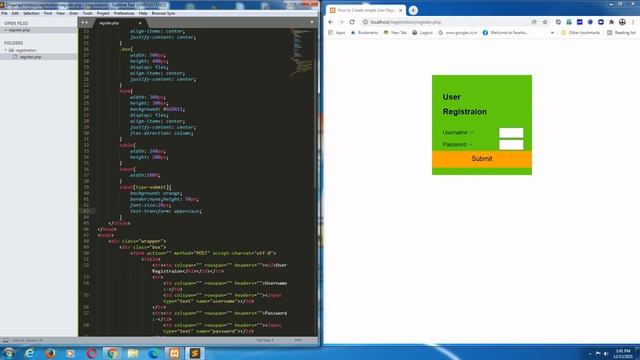
Task: Change PHP syntax in status bar
Action: coord(298,340)
